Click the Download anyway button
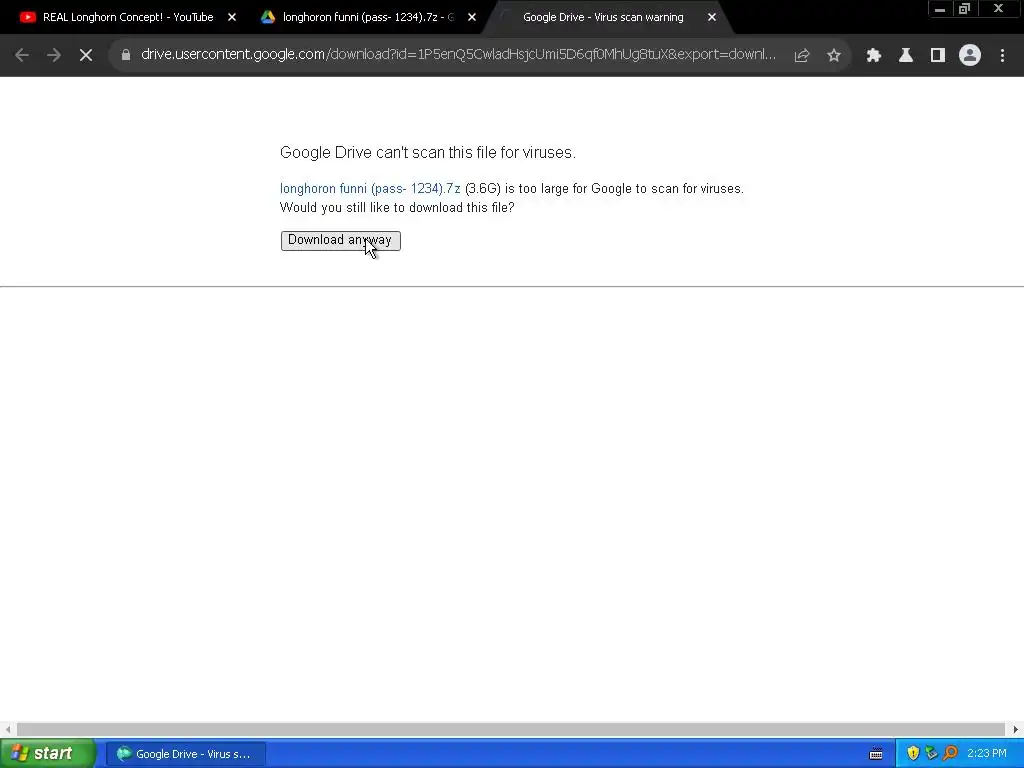Image resolution: width=1024 pixels, height=768 pixels. point(340,240)
